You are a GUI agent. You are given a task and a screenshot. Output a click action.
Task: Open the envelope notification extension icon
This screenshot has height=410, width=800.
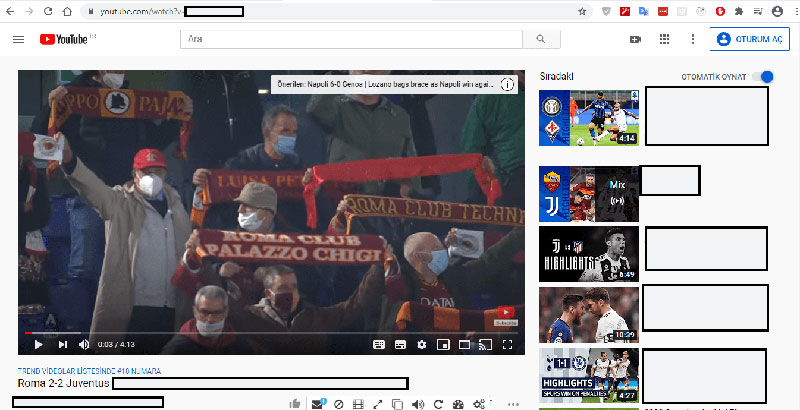point(318,404)
